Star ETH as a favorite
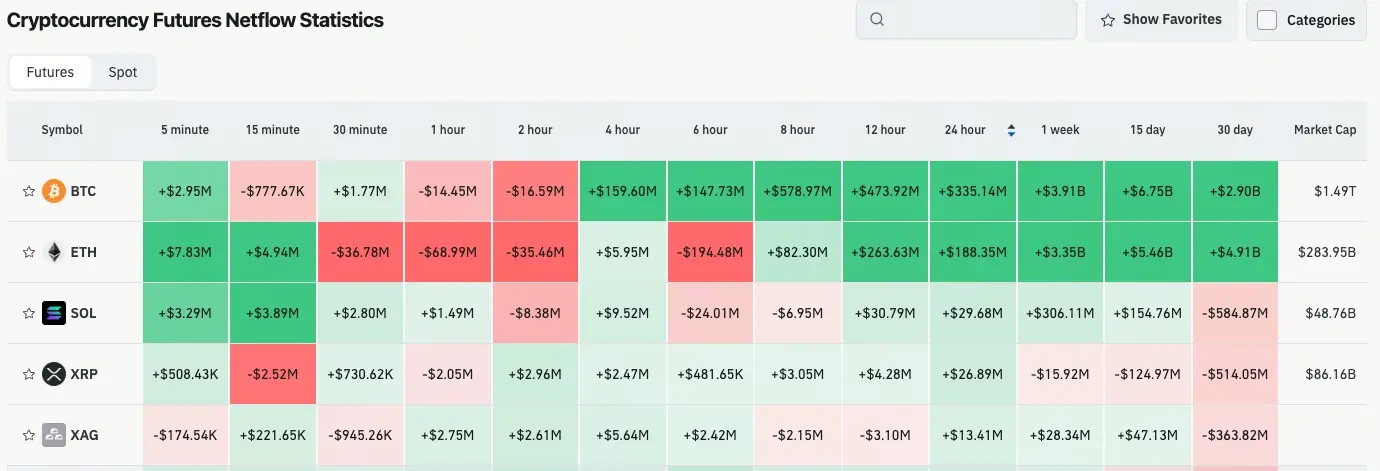The image size is (1380, 471). click(x=29, y=252)
